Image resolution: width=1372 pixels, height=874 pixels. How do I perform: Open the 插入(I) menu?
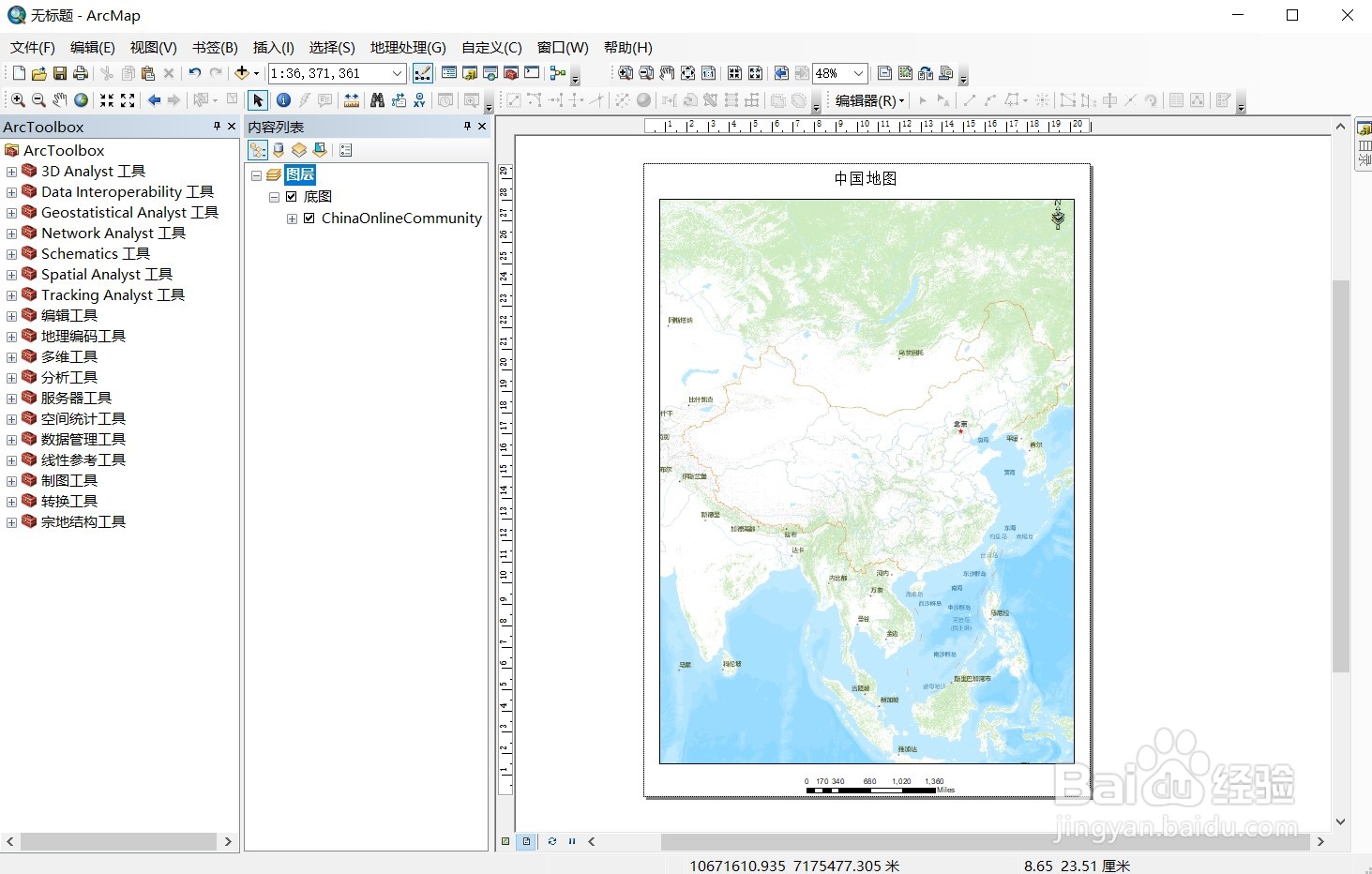(274, 48)
